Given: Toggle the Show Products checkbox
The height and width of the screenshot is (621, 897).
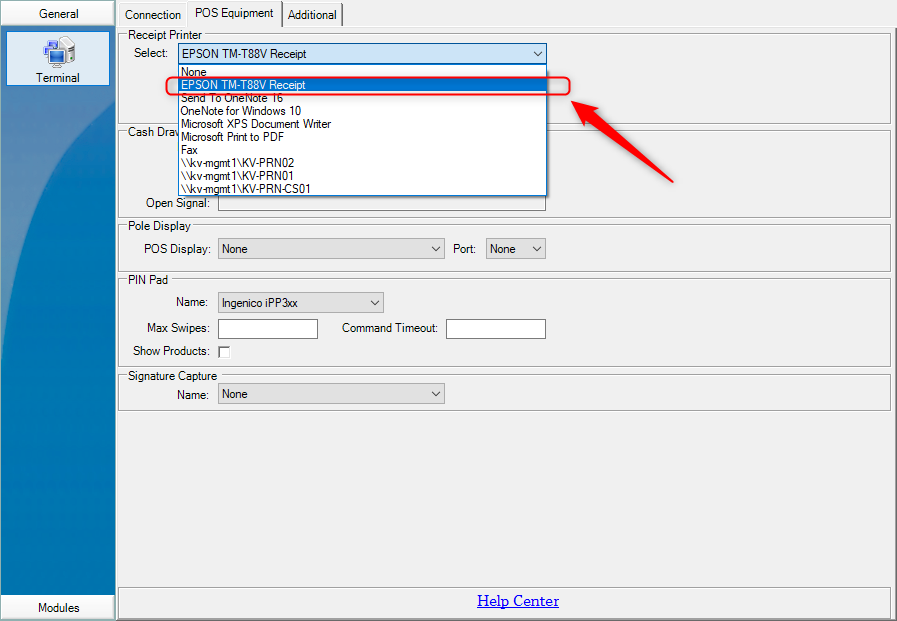Looking at the screenshot, I should pyautogui.click(x=224, y=352).
